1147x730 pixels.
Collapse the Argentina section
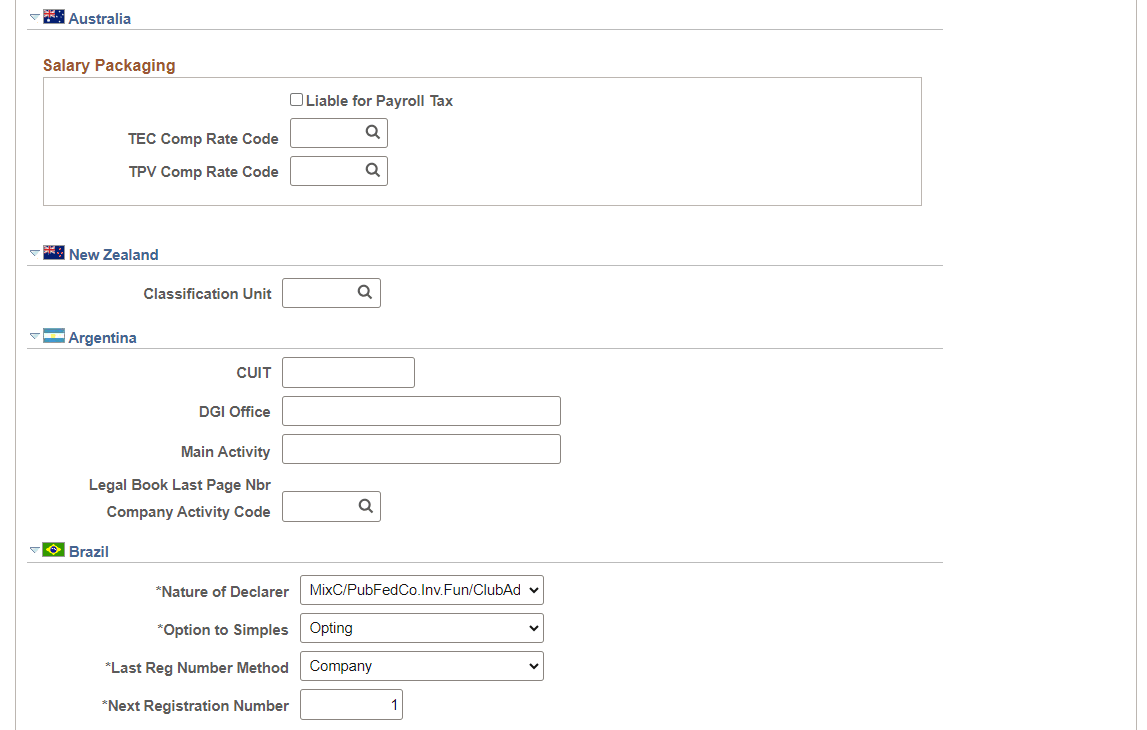click(x=34, y=336)
